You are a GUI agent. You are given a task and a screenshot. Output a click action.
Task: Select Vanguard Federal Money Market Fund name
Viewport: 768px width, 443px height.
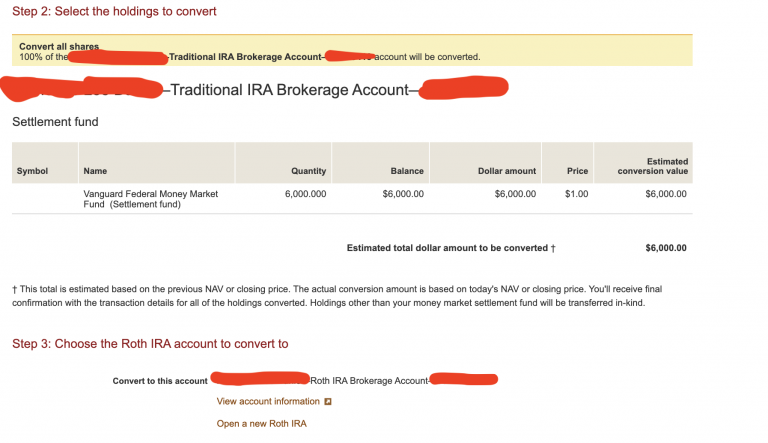pyautogui.click(x=150, y=199)
